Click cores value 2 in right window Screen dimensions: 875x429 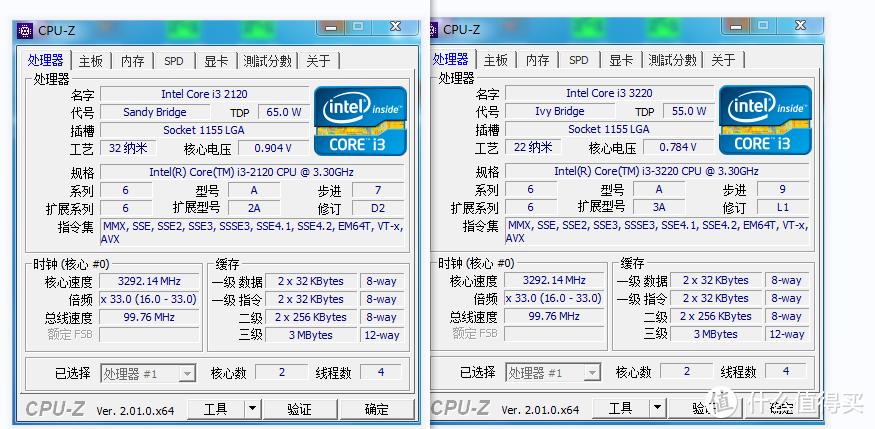[x=686, y=371]
